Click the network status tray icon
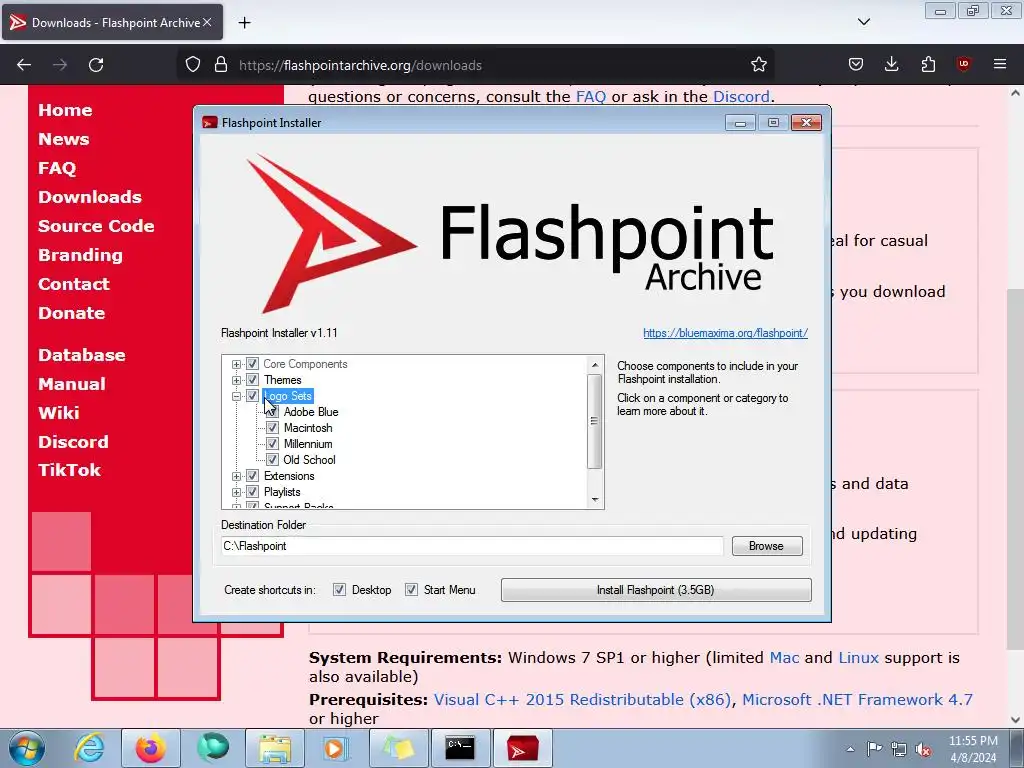The height and width of the screenshot is (768, 1024). tap(899, 749)
